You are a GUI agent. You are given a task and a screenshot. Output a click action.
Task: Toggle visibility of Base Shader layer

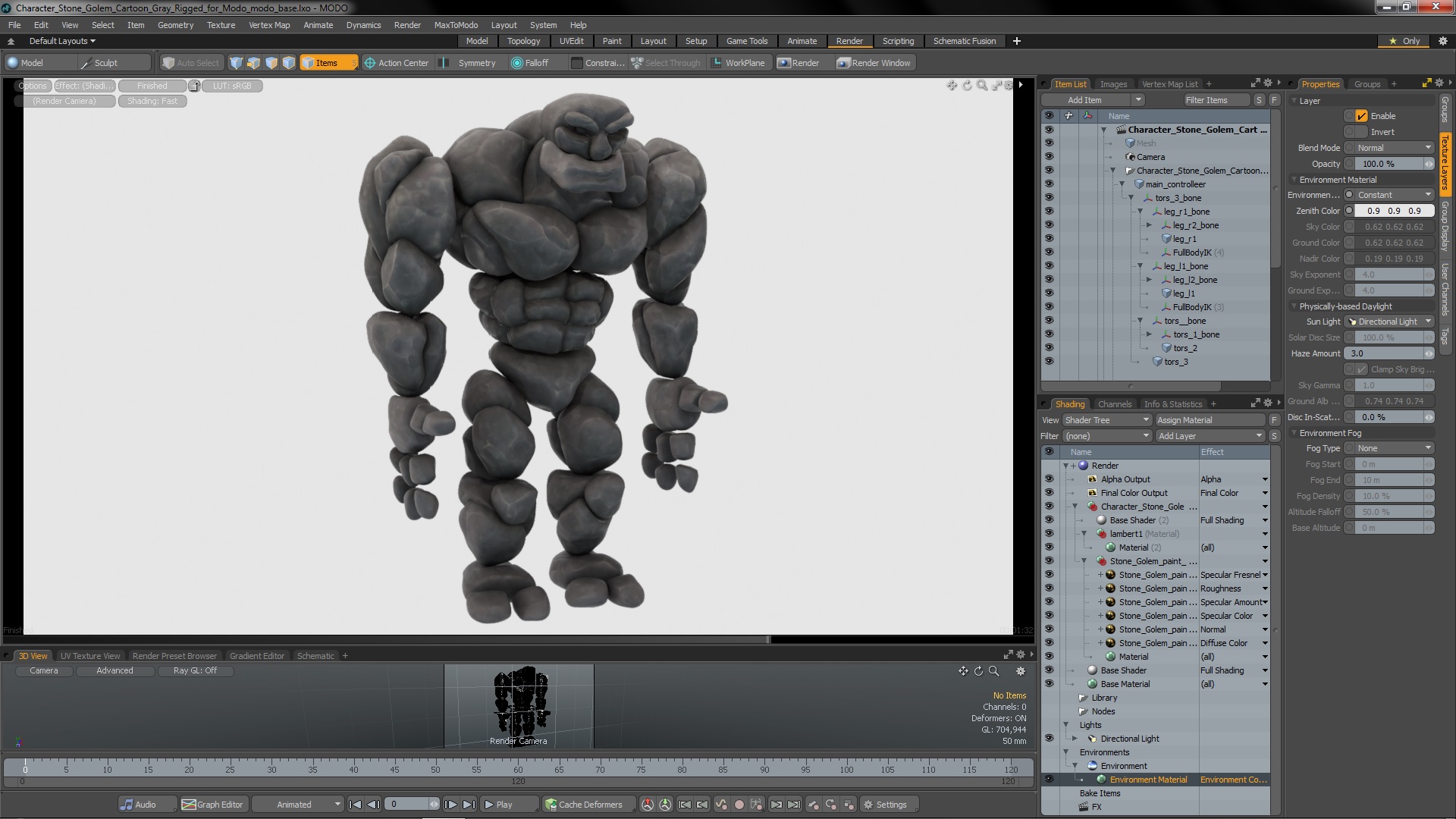click(x=1049, y=670)
